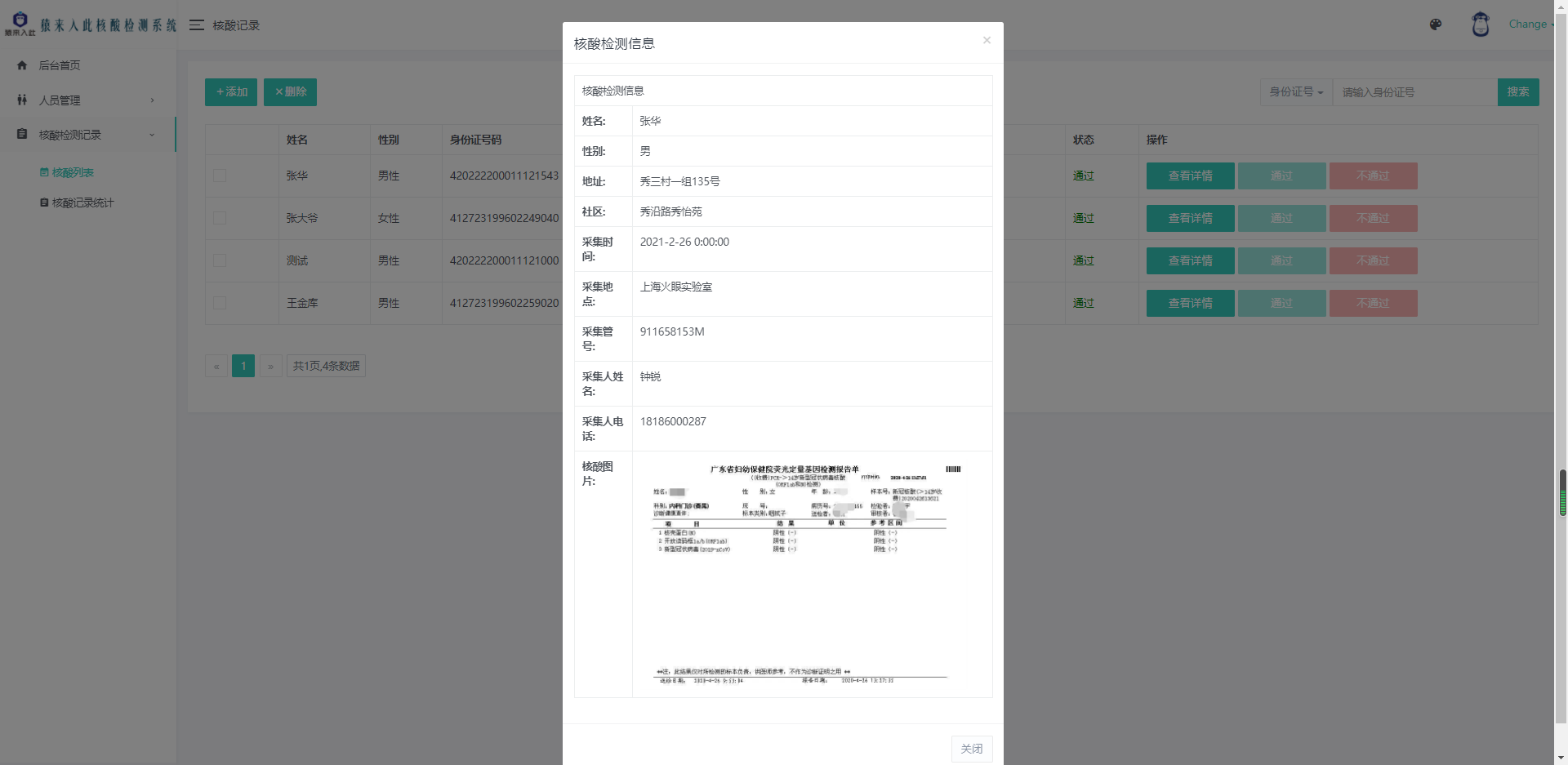Click the 上海火眼实验室 value
1568x765 pixels.
tap(676, 287)
